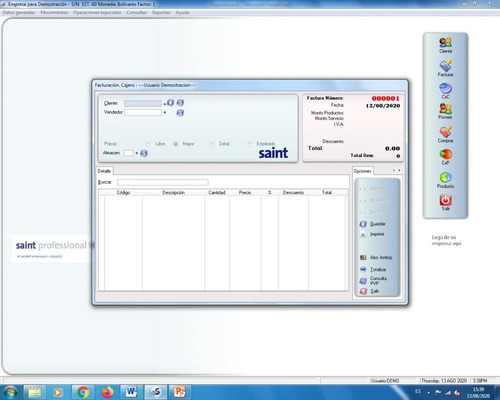
Task: Click the date 13/08/2020 in invoice header
Action: click(x=383, y=106)
